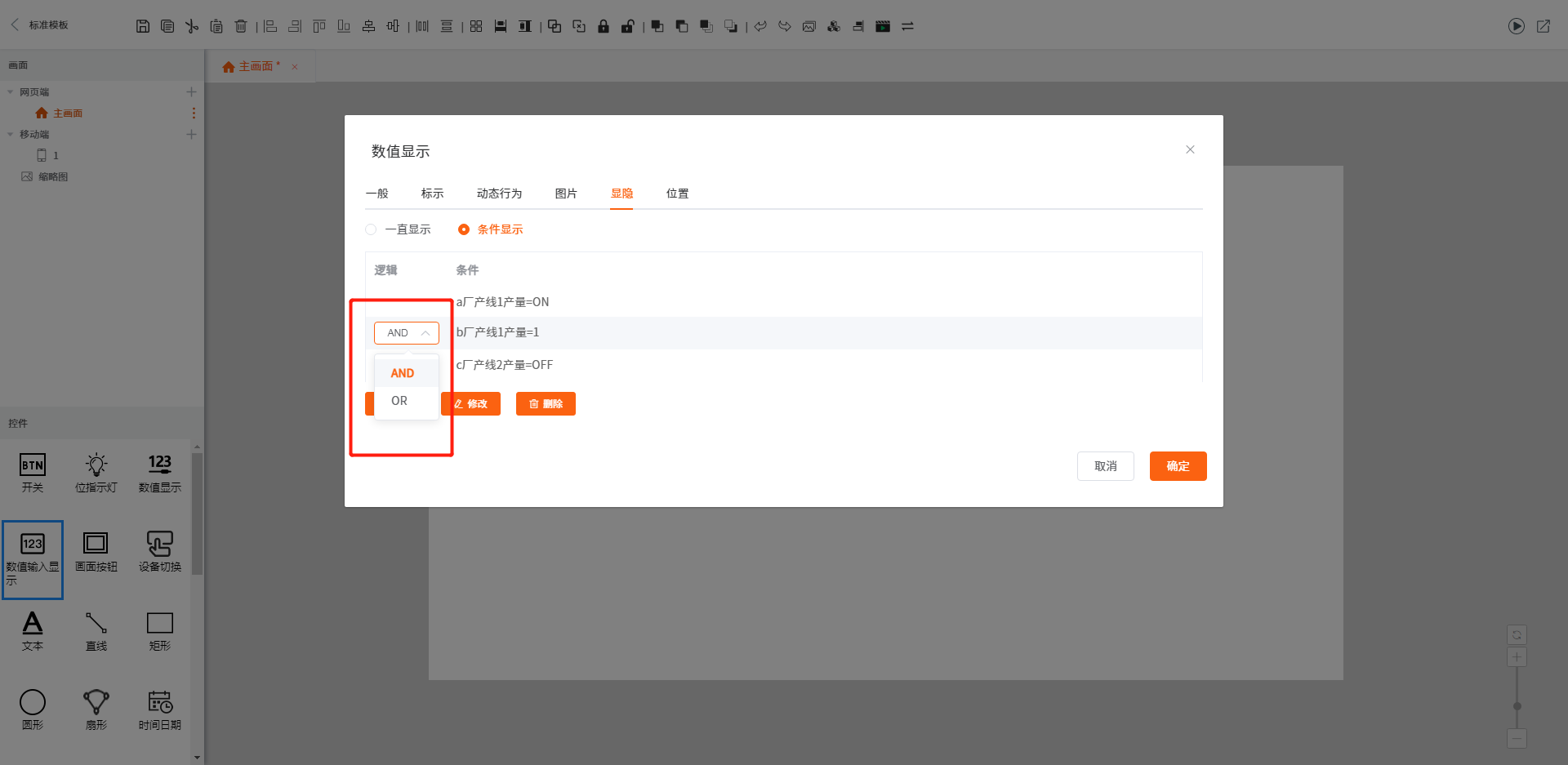Viewport: 1568px width, 765px height.
Task: Pick the 时间日期 control
Action: click(160, 710)
